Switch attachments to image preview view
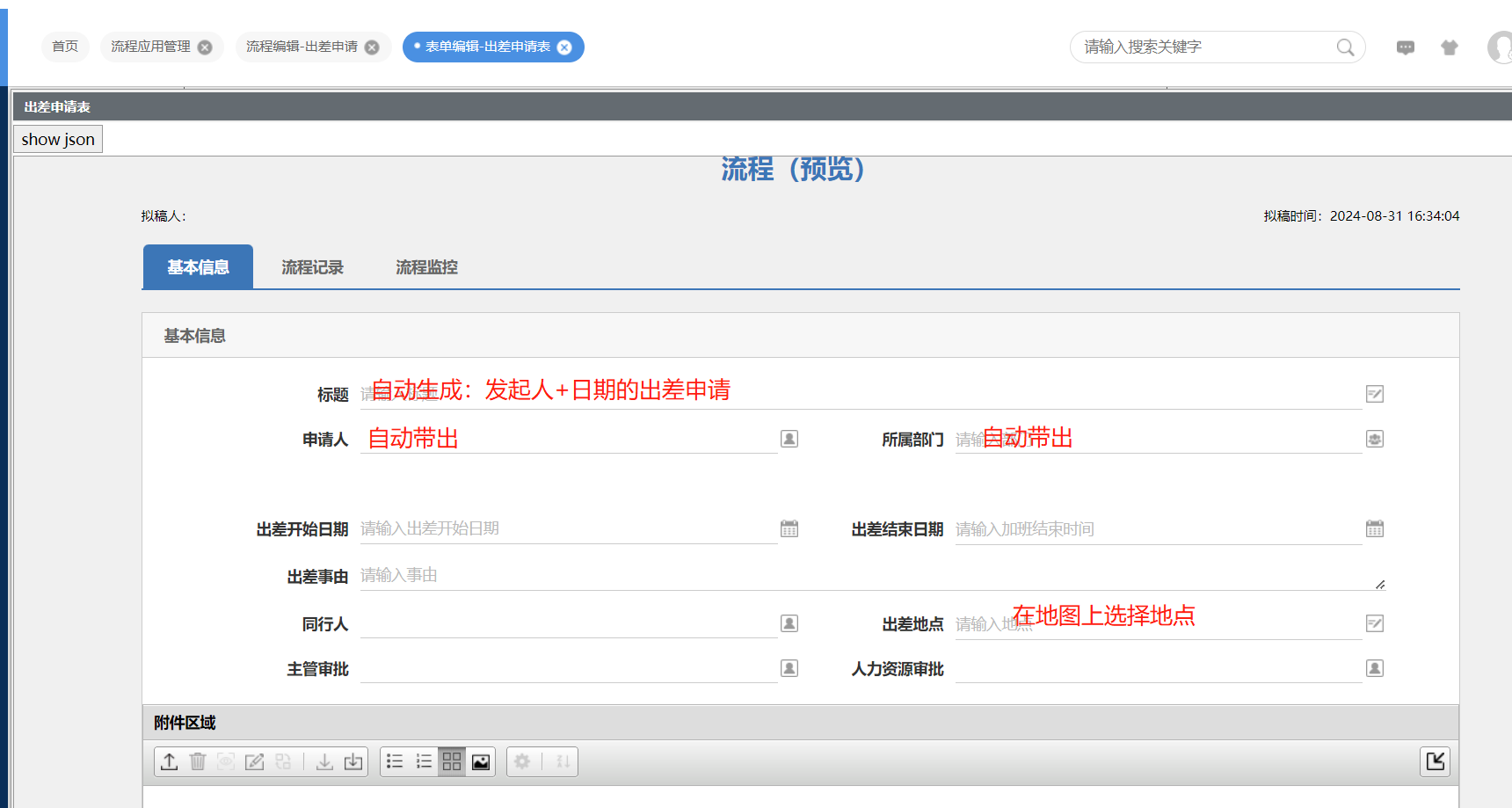The image size is (1512, 808). (481, 761)
